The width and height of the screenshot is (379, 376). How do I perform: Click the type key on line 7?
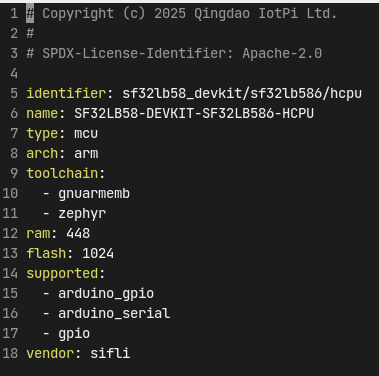(42, 134)
